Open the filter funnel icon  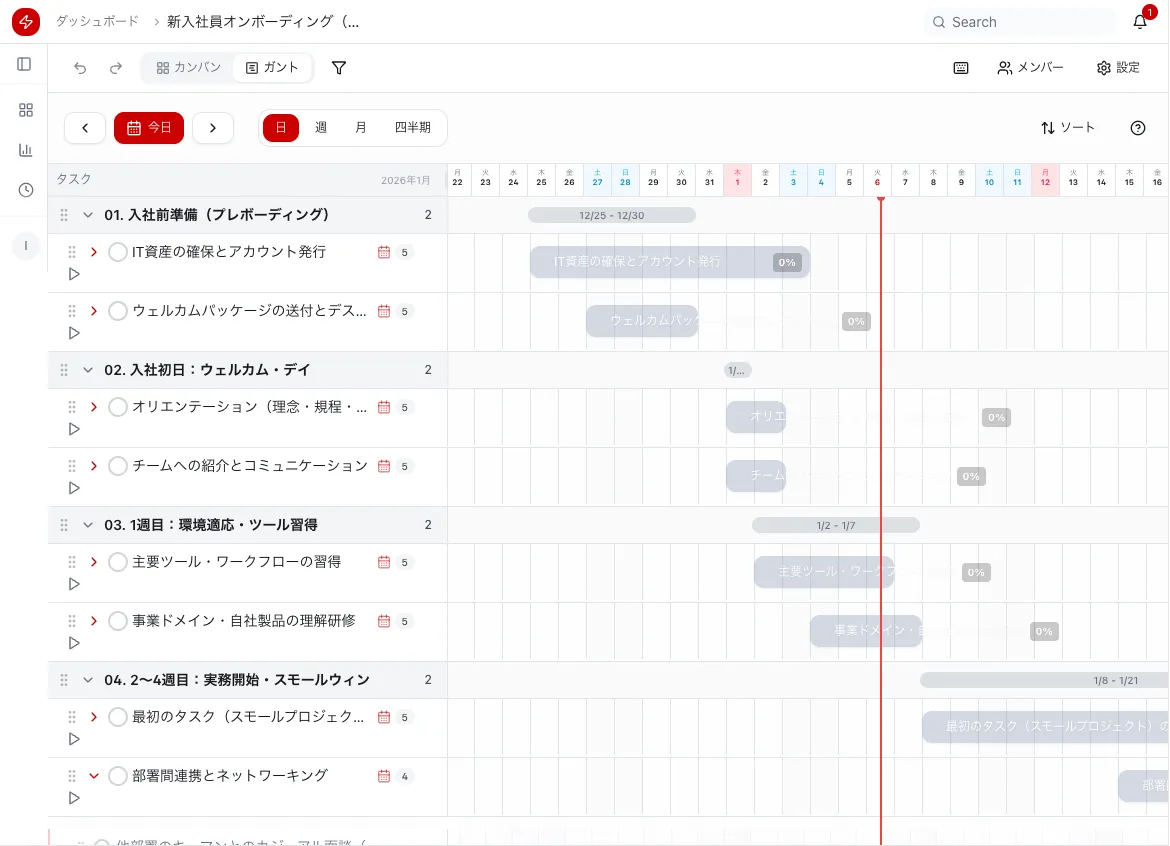[339, 68]
